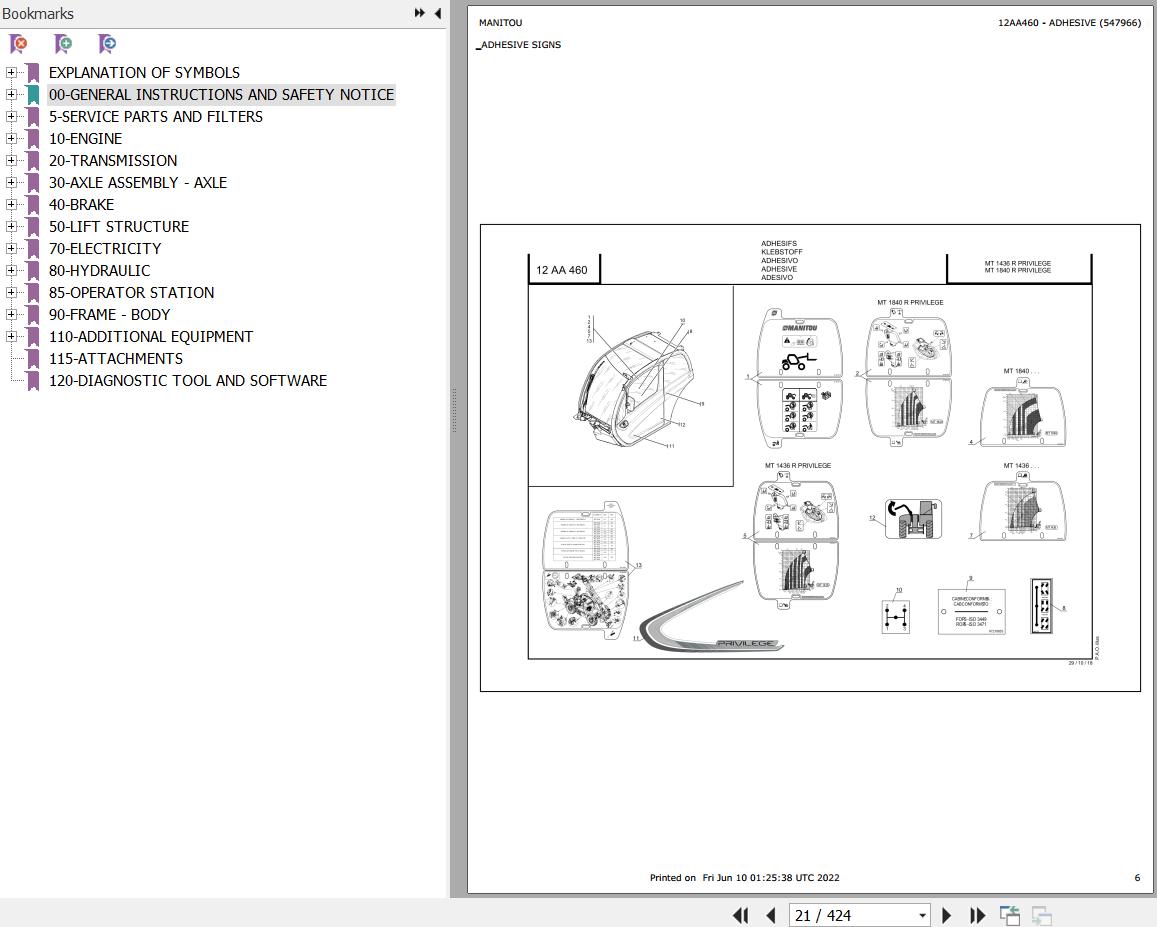Jump to the last page
Image resolution: width=1157 pixels, height=927 pixels.
click(978, 915)
